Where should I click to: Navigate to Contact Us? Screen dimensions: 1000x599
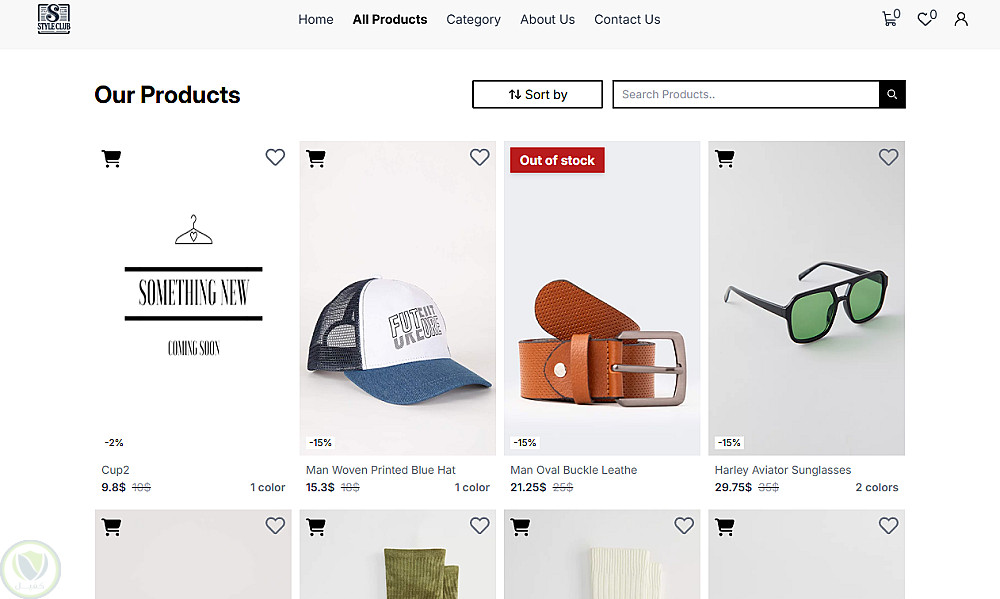point(627,19)
